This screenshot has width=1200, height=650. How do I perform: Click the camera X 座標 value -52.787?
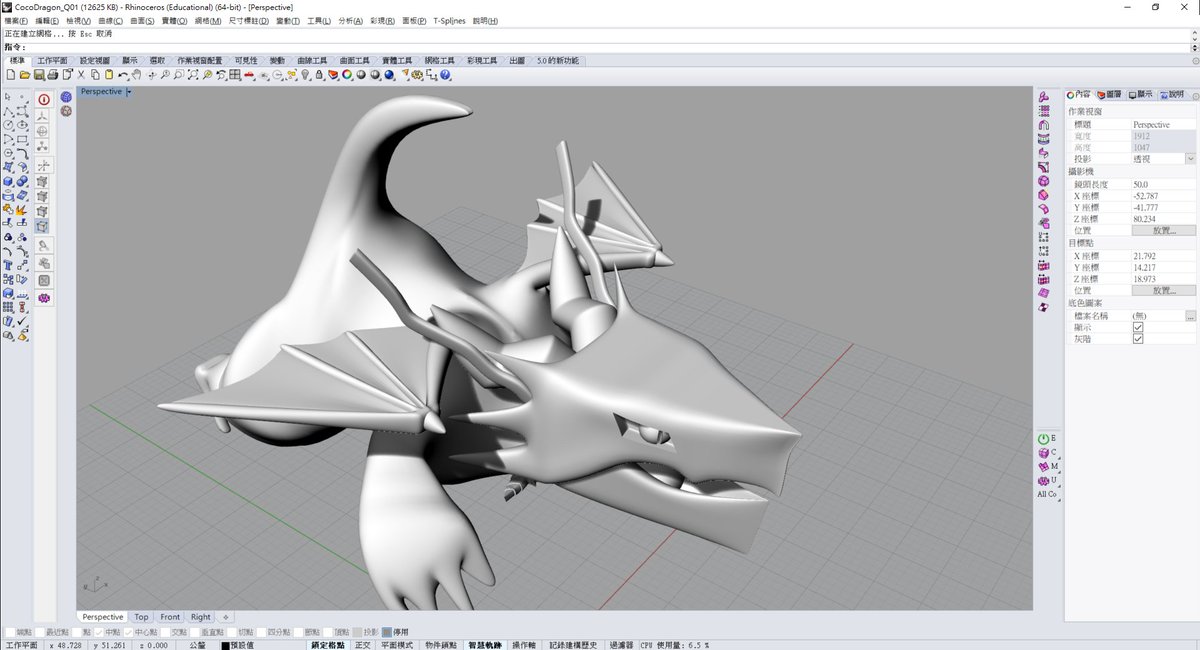(1164, 196)
